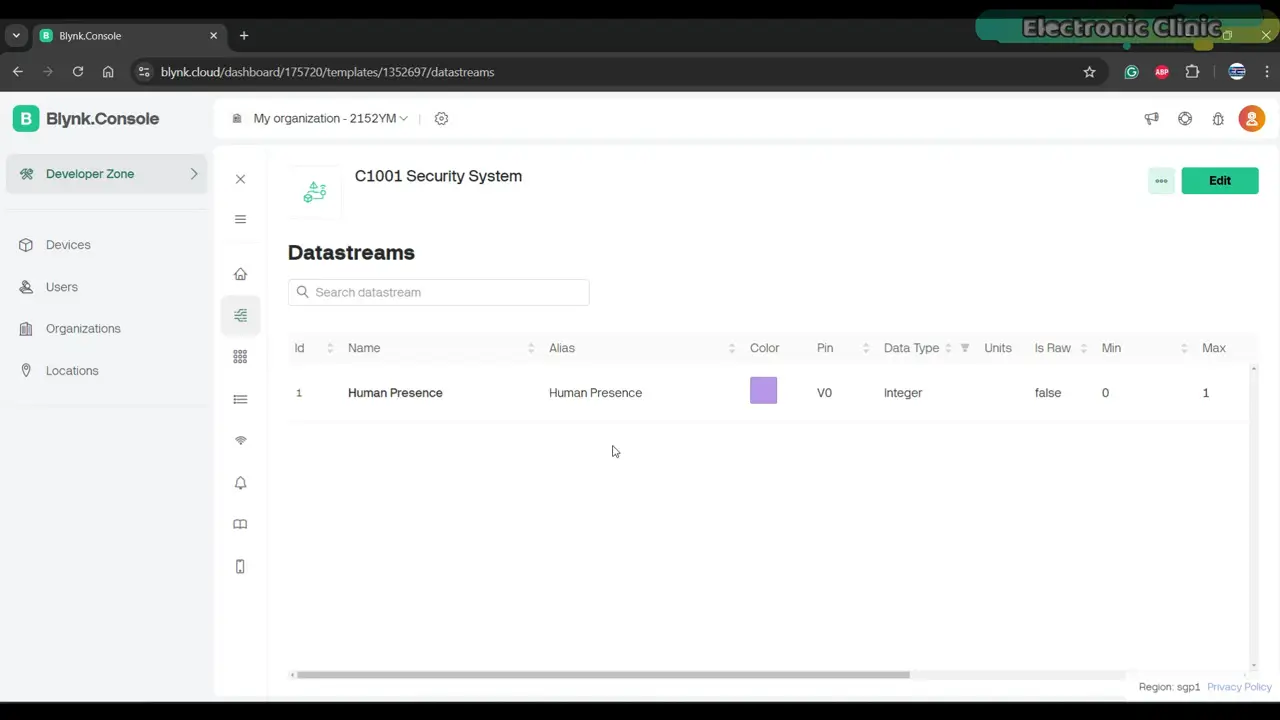
Task: Click the organization settings gear icon
Action: (x=441, y=118)
